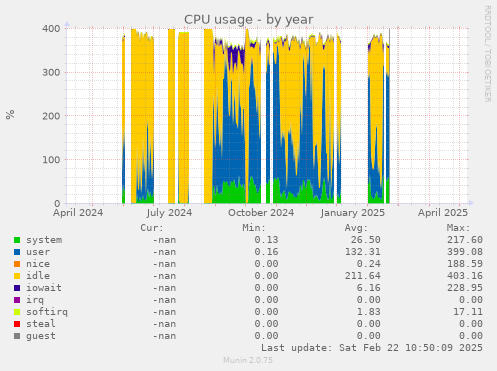Click the blue user legend swatch
This screenshot has width=497, height=371.
pos(17,252)
